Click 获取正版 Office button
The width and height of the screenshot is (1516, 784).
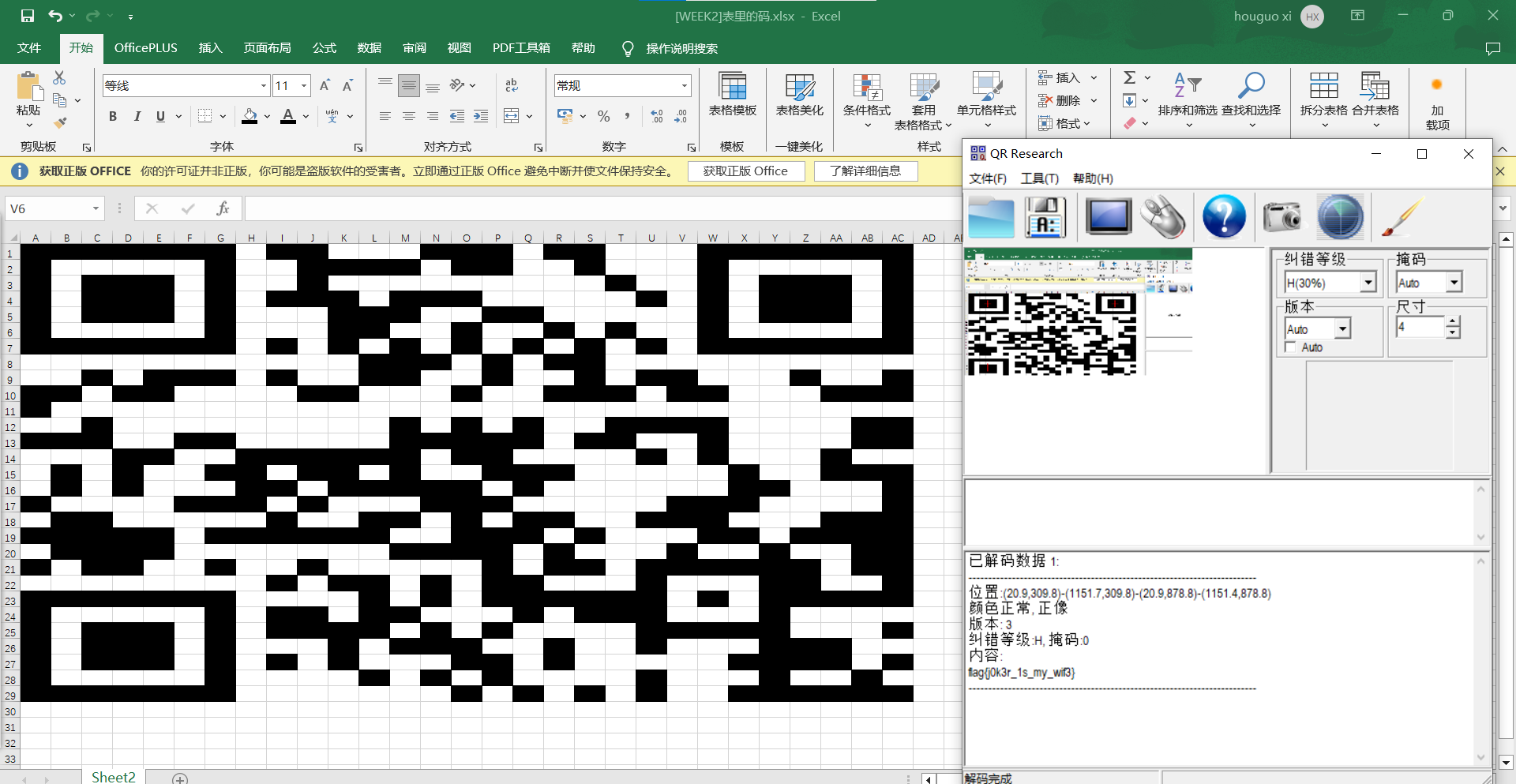tap(746, 171)
